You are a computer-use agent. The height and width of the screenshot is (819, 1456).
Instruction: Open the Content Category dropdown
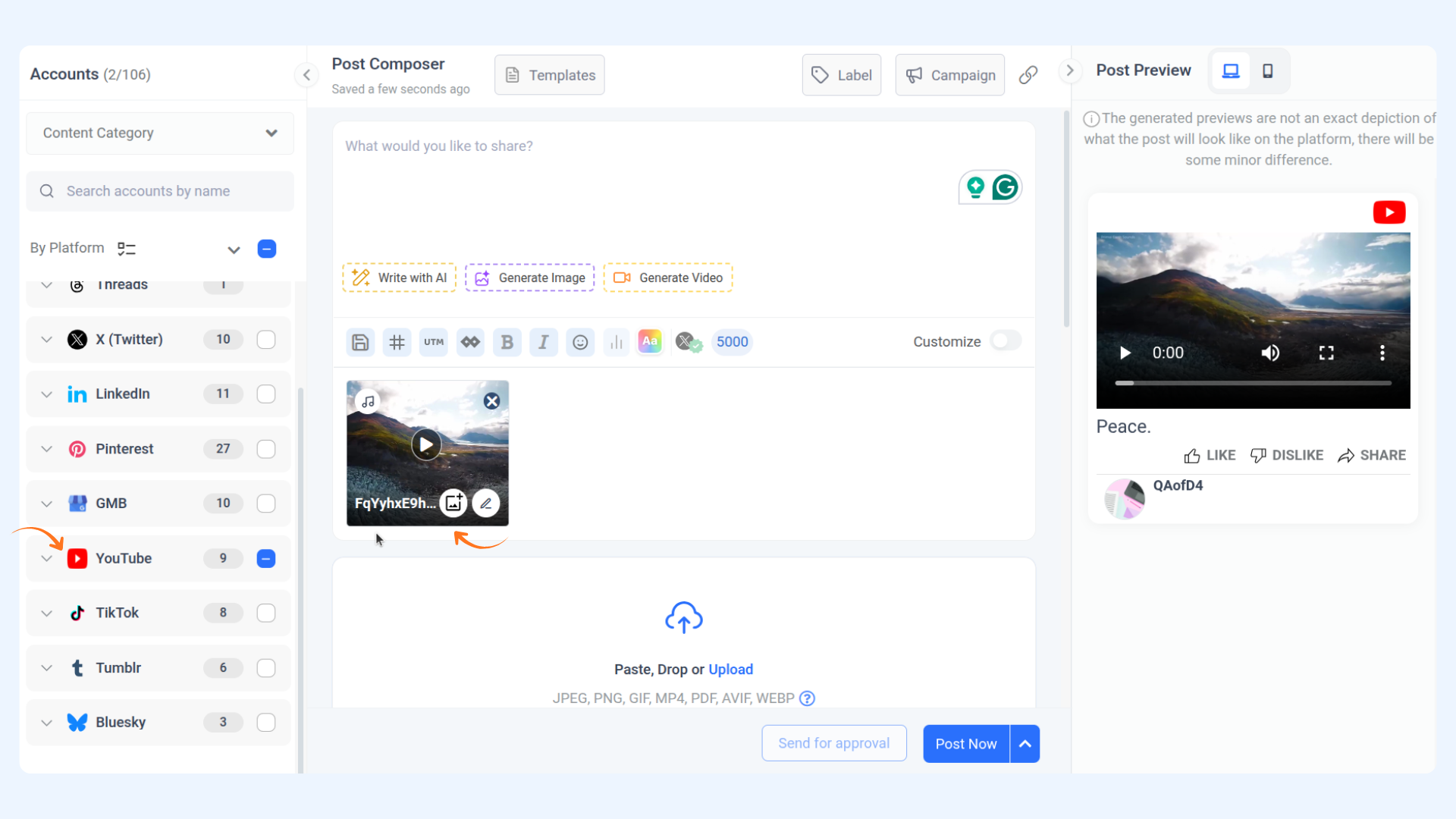point(160,133)
